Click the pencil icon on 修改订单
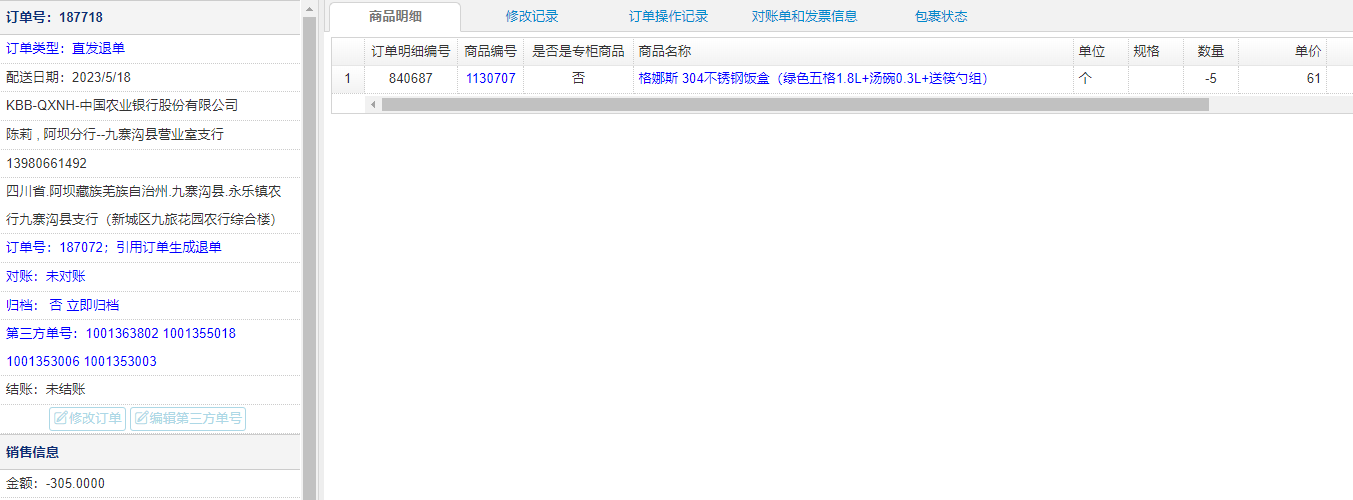The height and width of the screenshot is (500, 1353). click(60, 418)
